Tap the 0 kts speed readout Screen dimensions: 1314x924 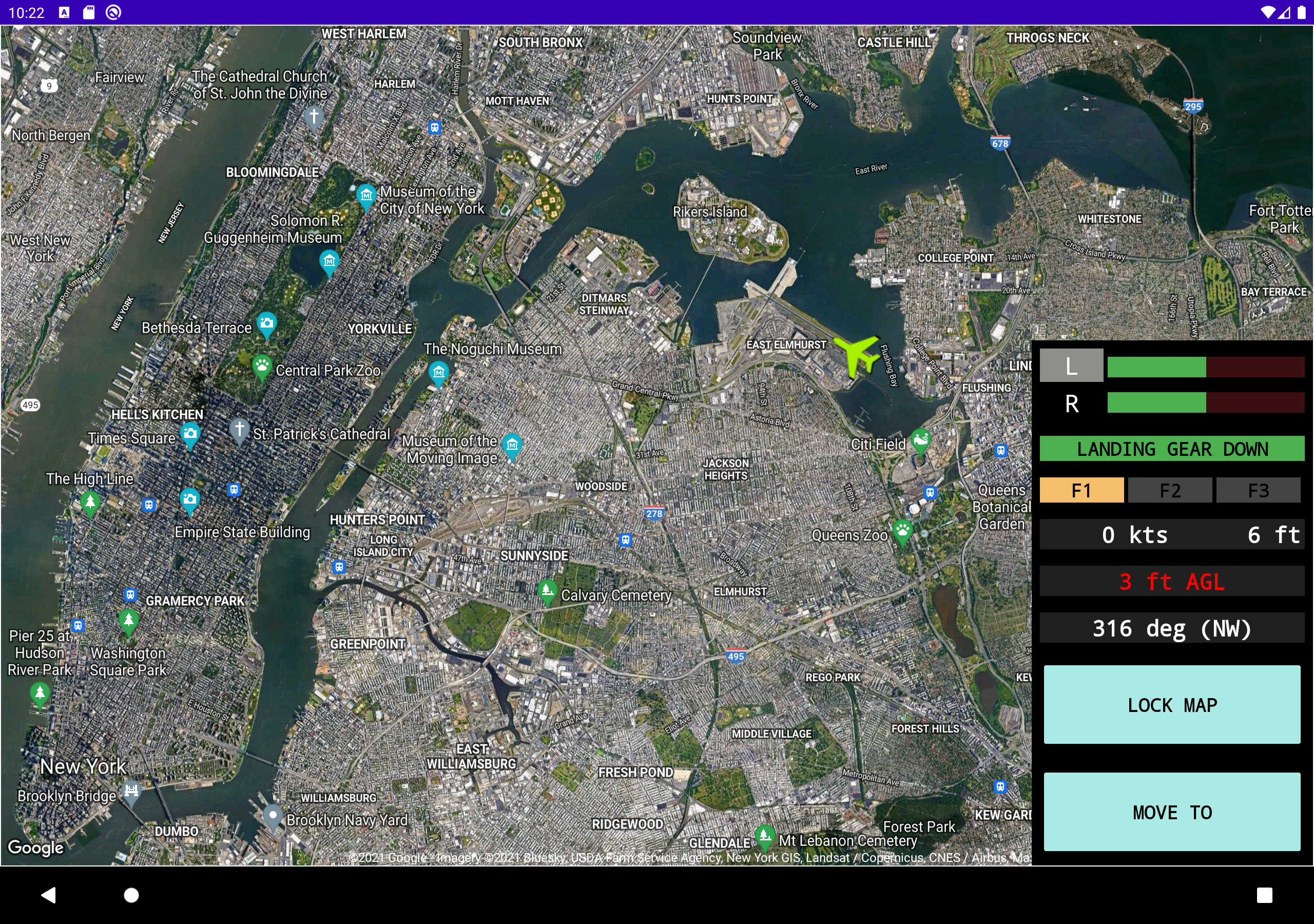coord(1134,535)
